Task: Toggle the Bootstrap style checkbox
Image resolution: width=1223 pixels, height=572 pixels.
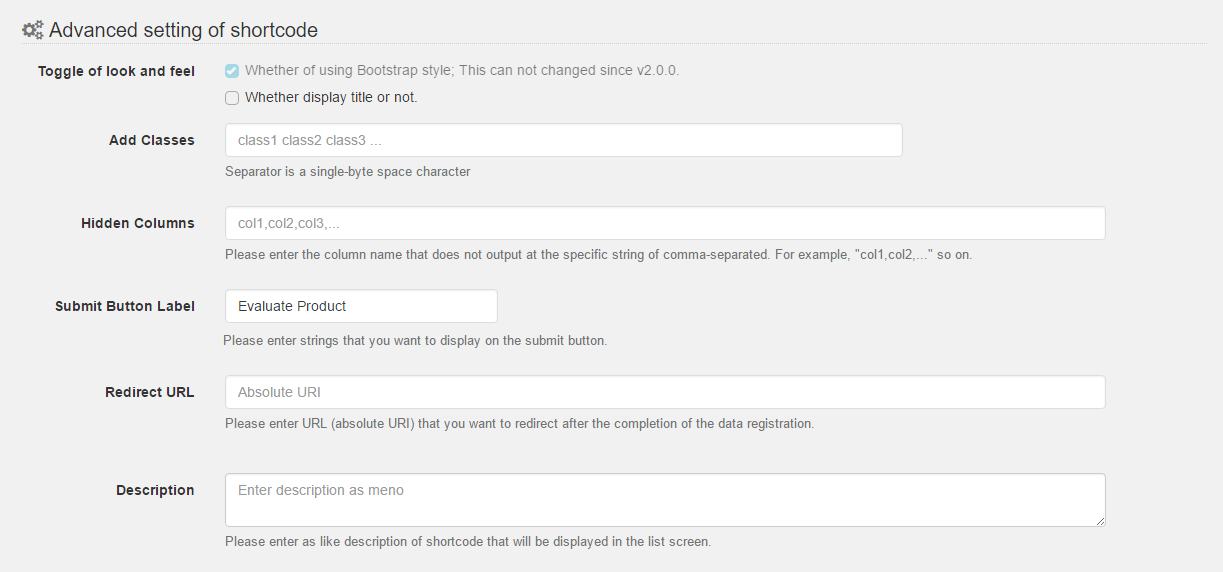Action: [x=232, y=71]
